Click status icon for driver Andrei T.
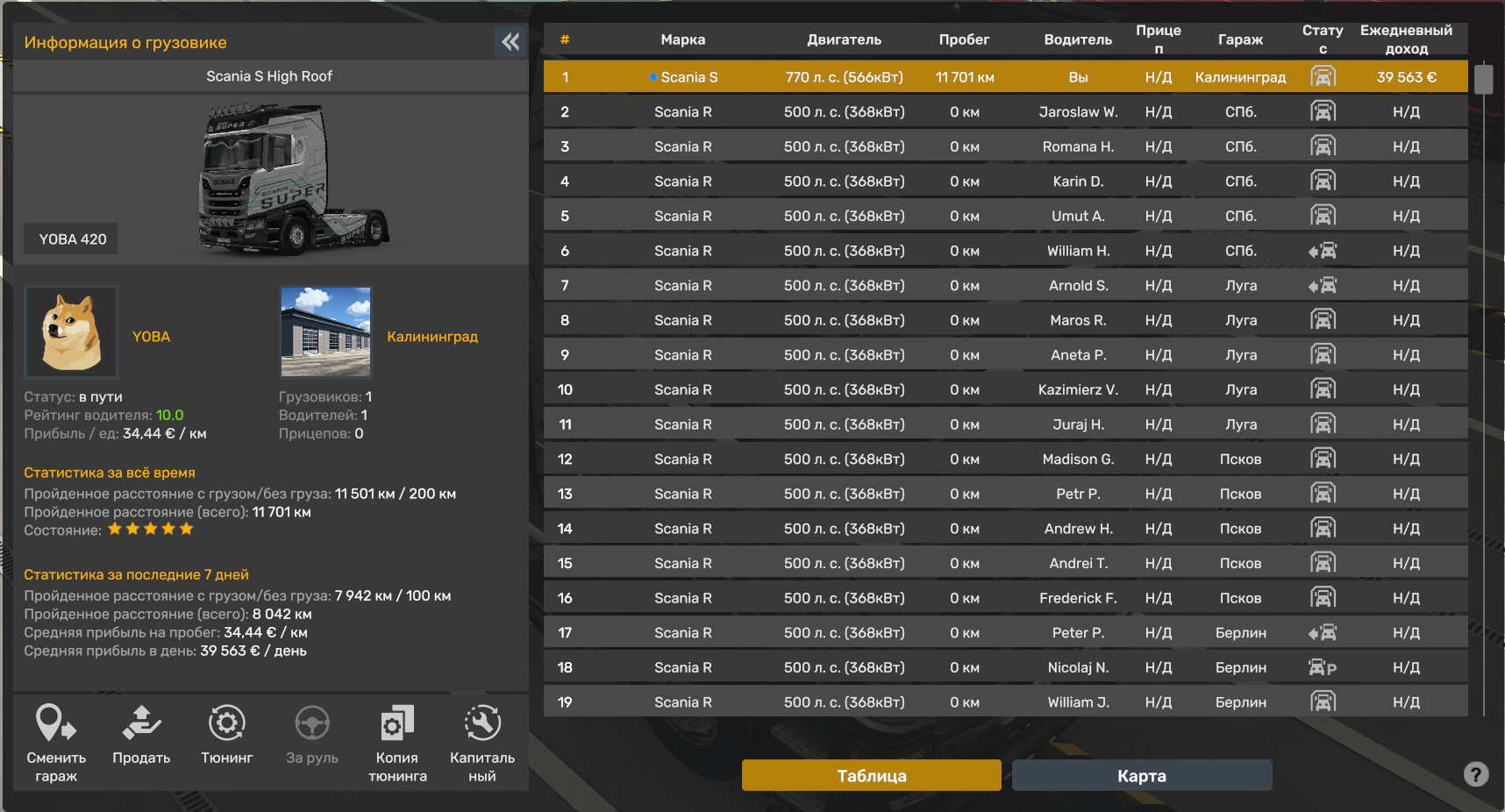 tap(1323, 563)
